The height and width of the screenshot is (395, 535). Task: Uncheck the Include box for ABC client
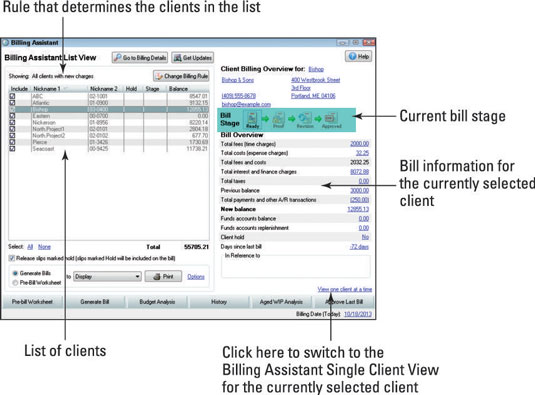(x=12, y=96)
